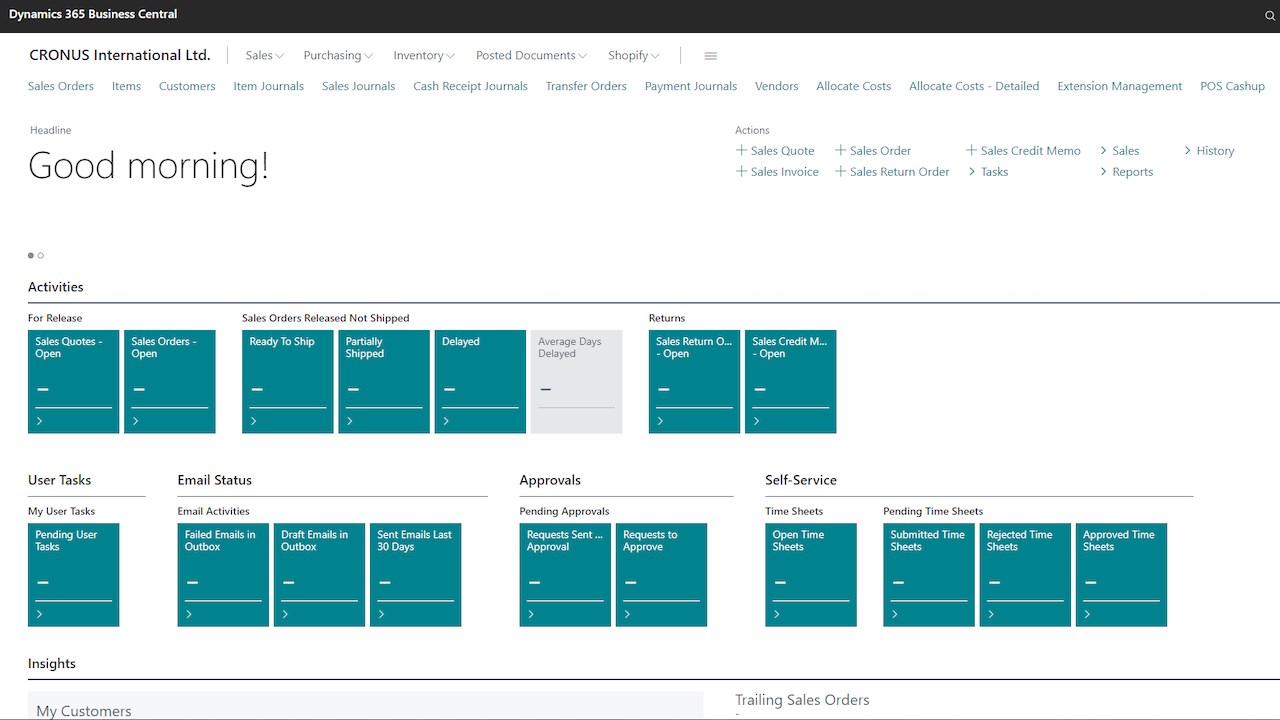Go to CRONUS International Ltd. home

[x=120, y=55]
